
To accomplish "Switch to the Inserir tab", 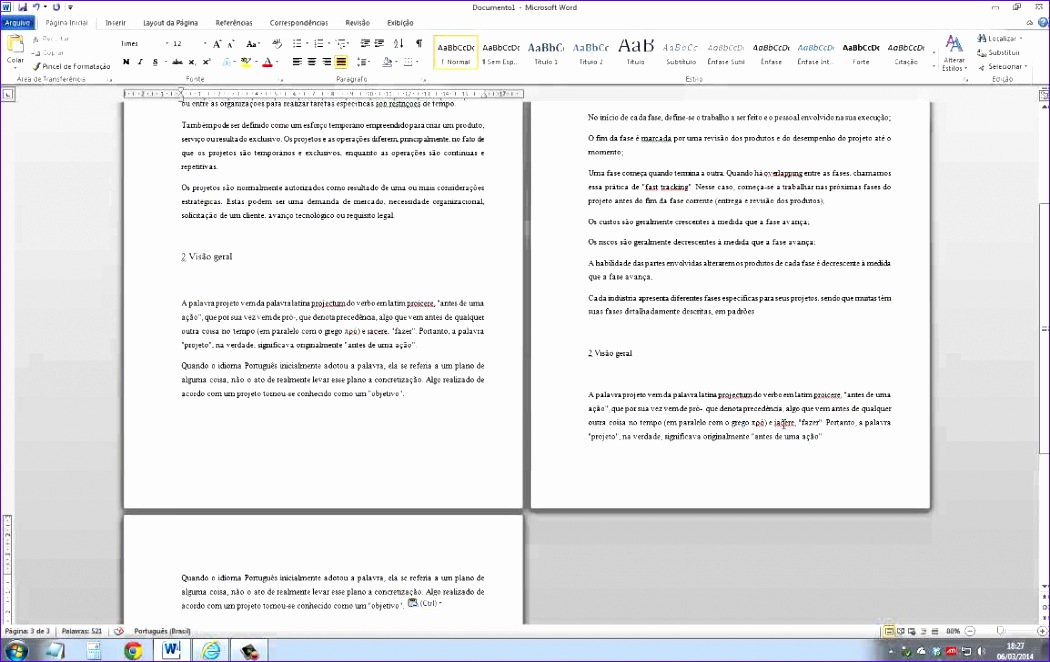I will tap(115, 23).
